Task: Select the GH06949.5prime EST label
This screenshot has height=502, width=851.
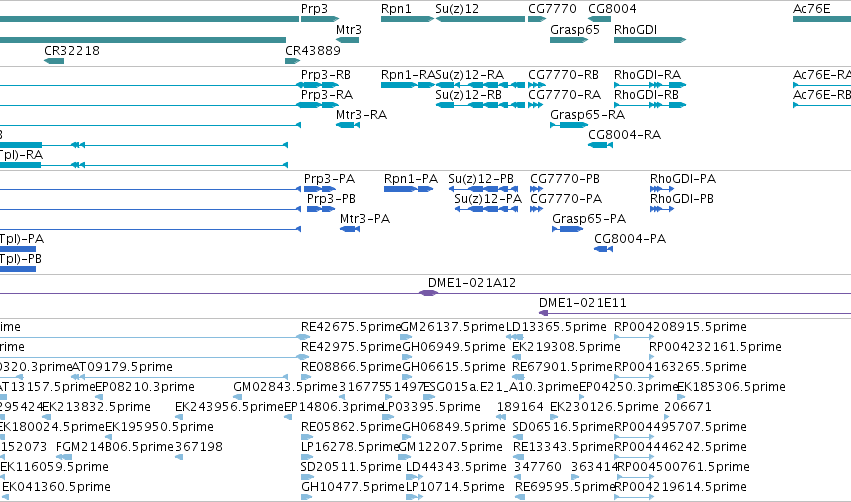Action: tap(454, 347)
